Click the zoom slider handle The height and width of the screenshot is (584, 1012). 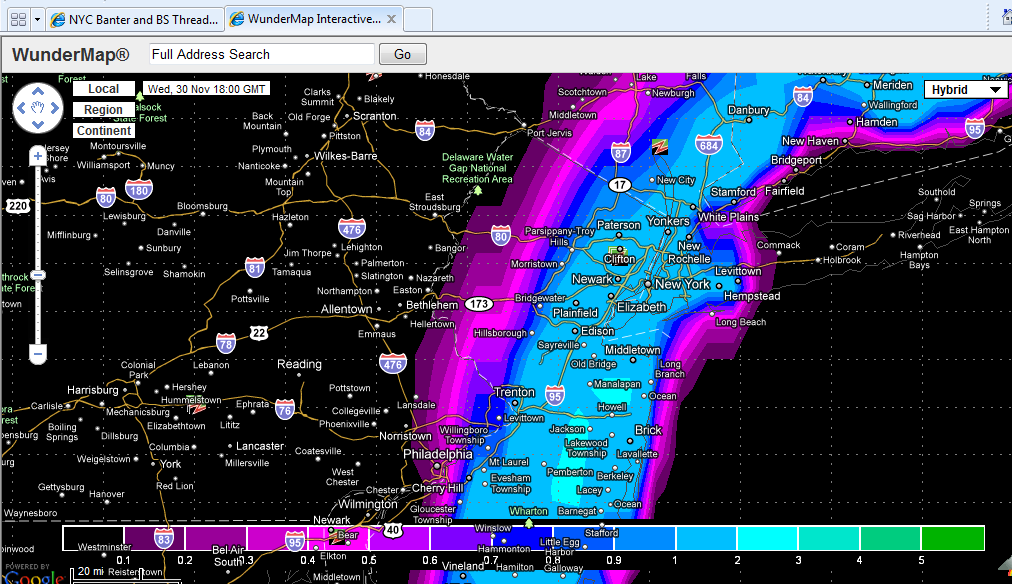[x=37, y=276]
